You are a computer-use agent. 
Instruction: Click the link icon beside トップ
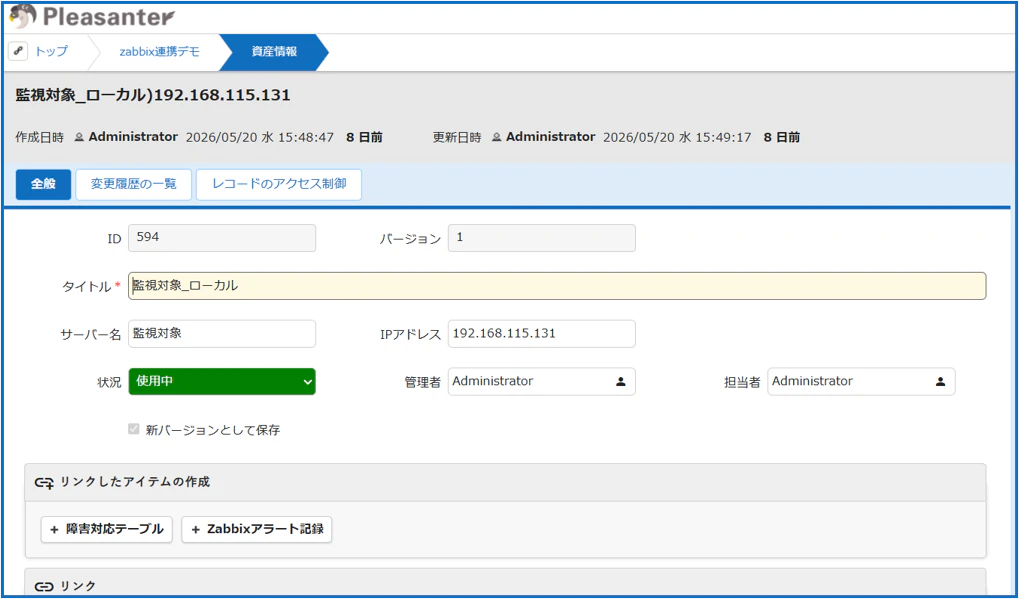point(18,51)
